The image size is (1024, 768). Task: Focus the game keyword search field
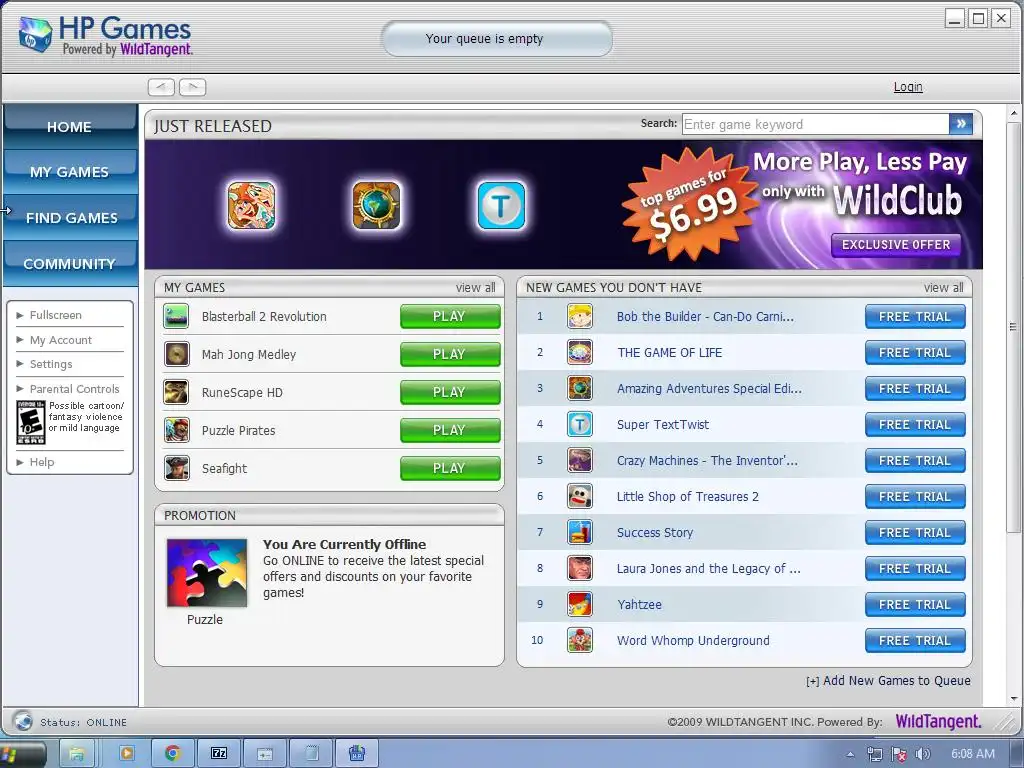tap(815, 123)
